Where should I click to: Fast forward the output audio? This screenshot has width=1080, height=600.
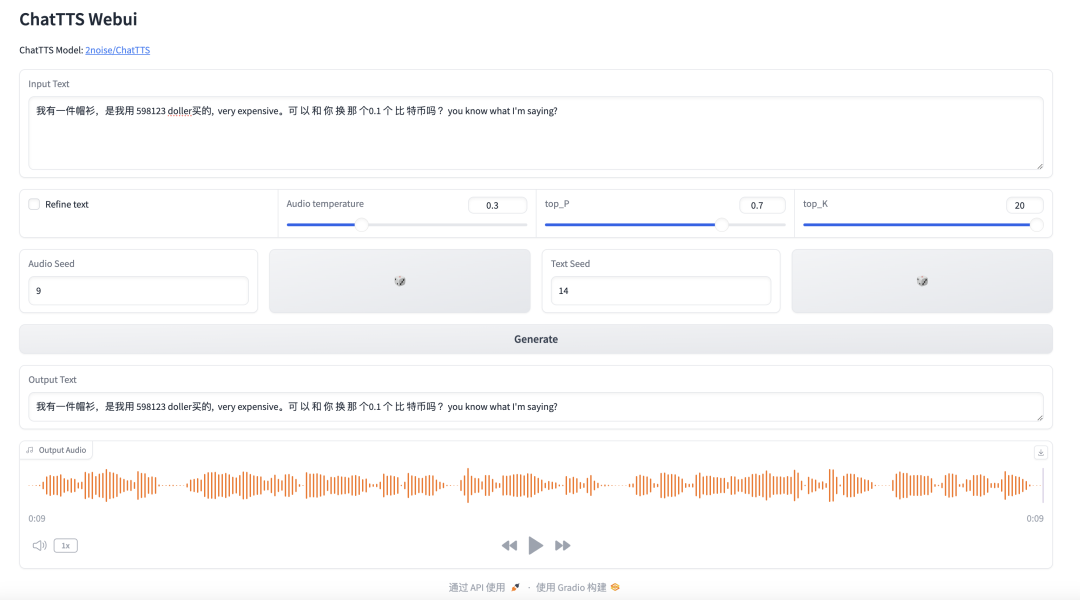point(562,546)
